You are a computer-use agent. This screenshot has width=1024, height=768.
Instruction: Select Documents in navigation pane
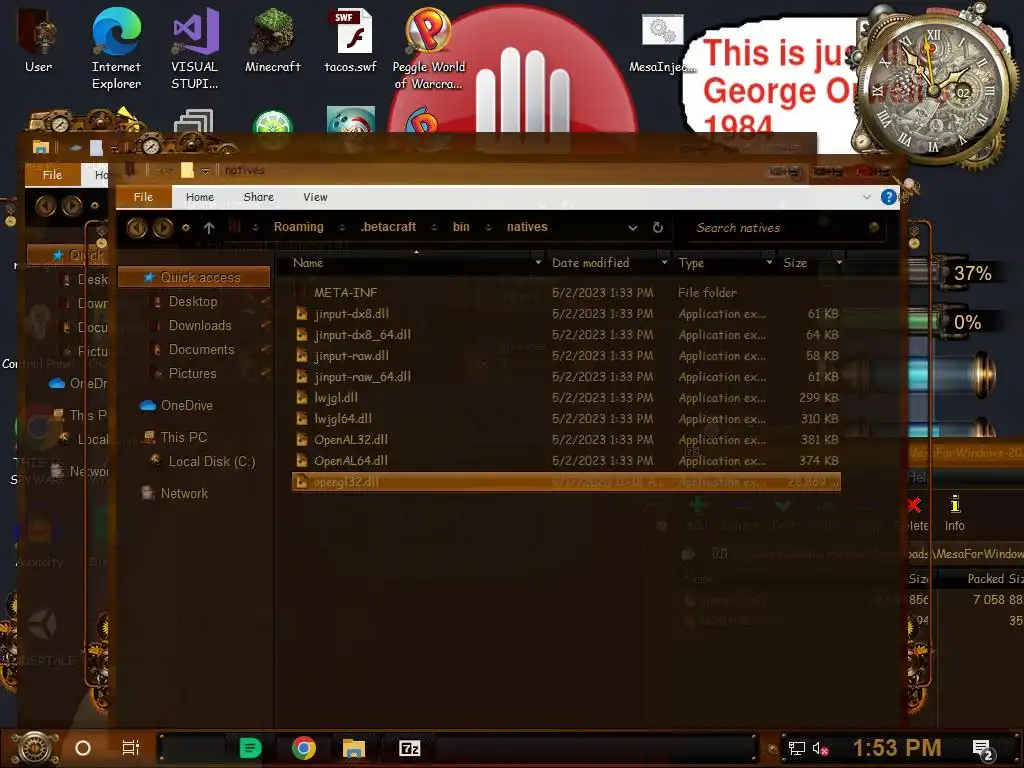click(201, 349)
